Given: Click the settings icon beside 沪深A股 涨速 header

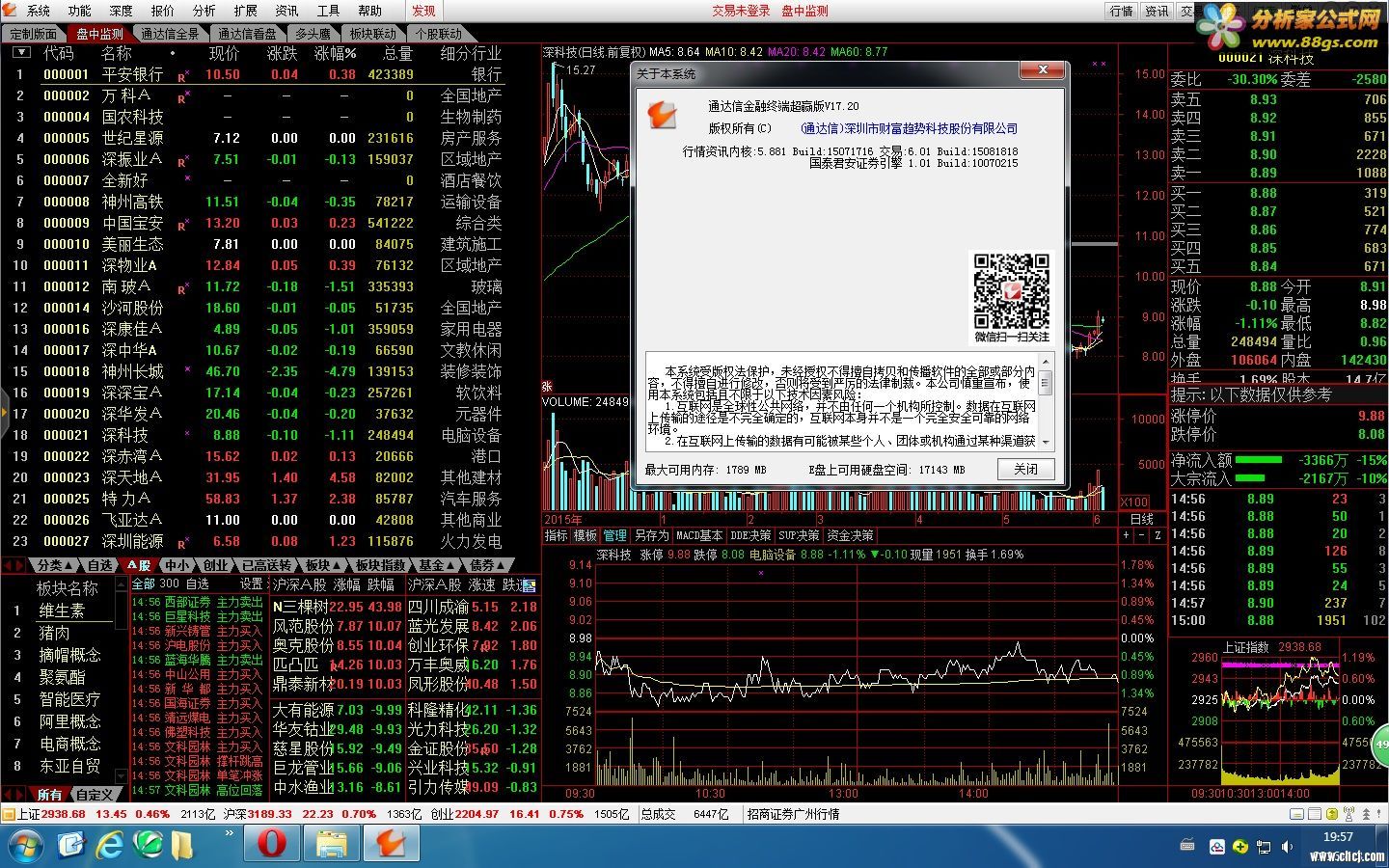Looking at the screenshot, I should tap(528, 584).
